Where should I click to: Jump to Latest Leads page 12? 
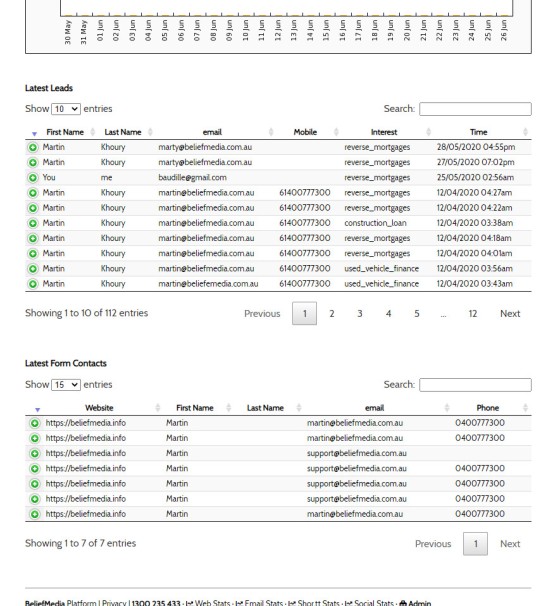pos(473,313)
